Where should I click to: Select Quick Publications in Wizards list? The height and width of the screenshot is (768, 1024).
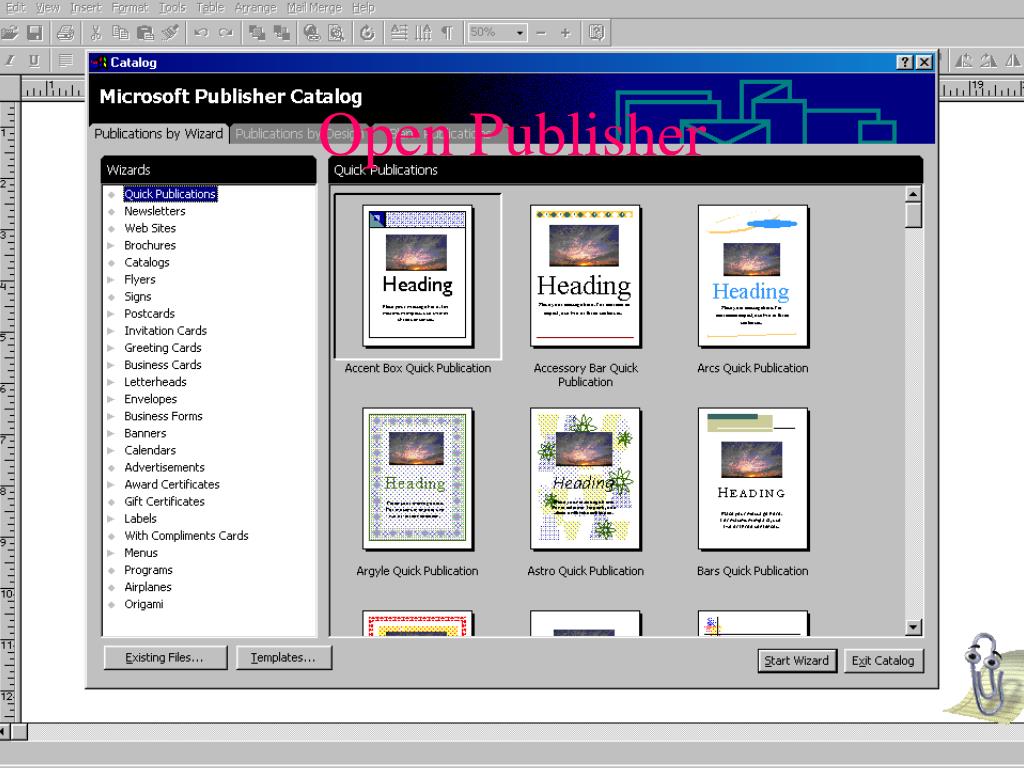170,194
